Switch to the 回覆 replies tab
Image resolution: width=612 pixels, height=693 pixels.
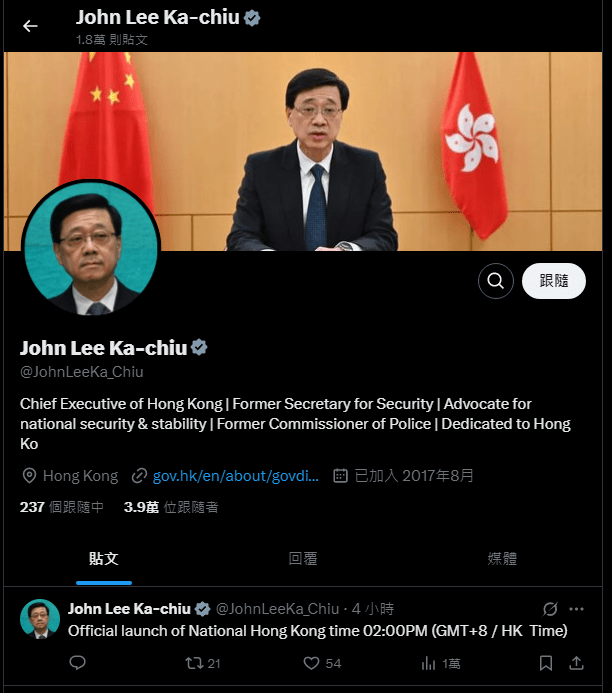click(x=303, y=559)
